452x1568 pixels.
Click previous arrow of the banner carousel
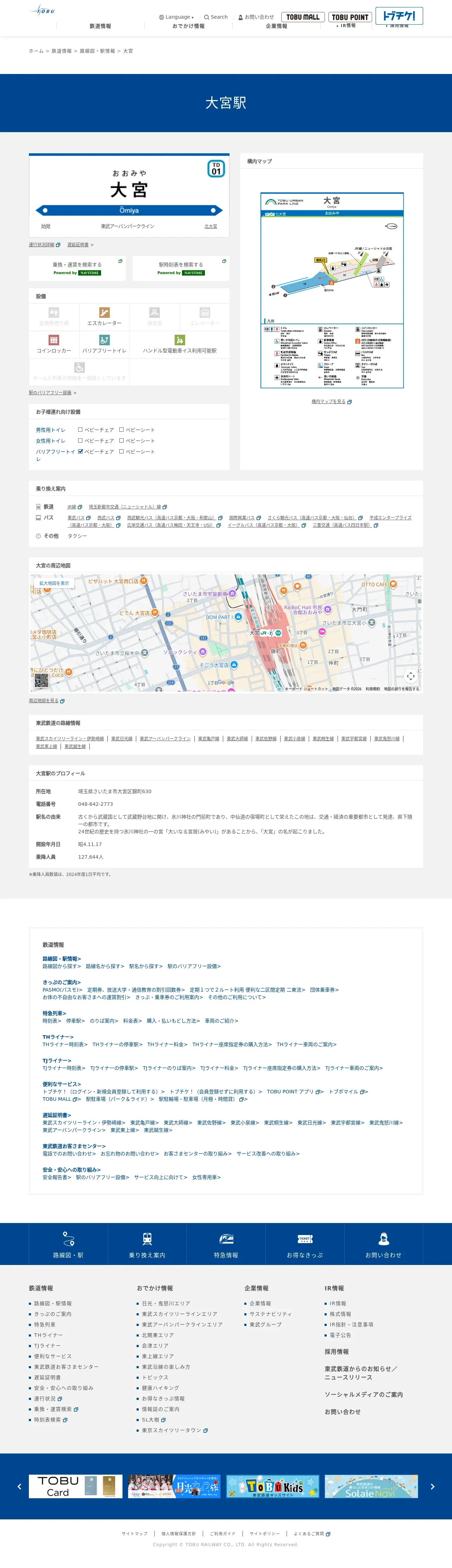tap(19, 1487)
